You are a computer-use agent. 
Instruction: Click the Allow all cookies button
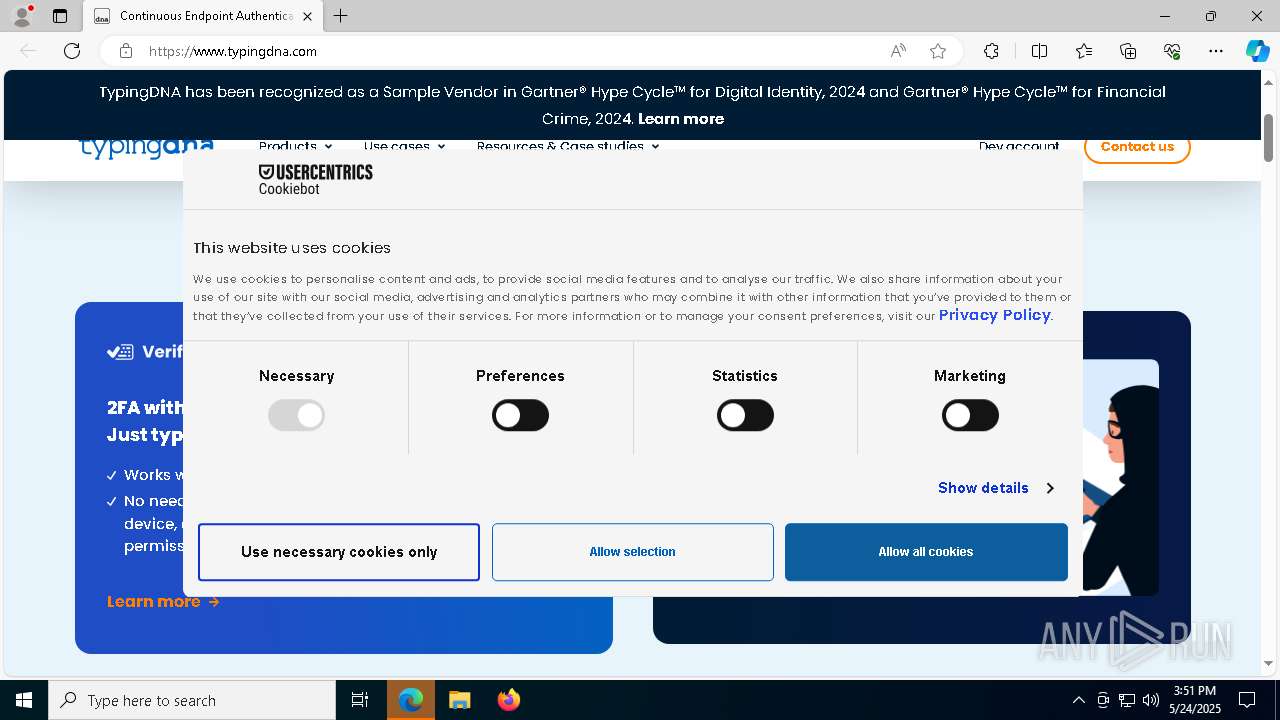[x=926, y=552]
